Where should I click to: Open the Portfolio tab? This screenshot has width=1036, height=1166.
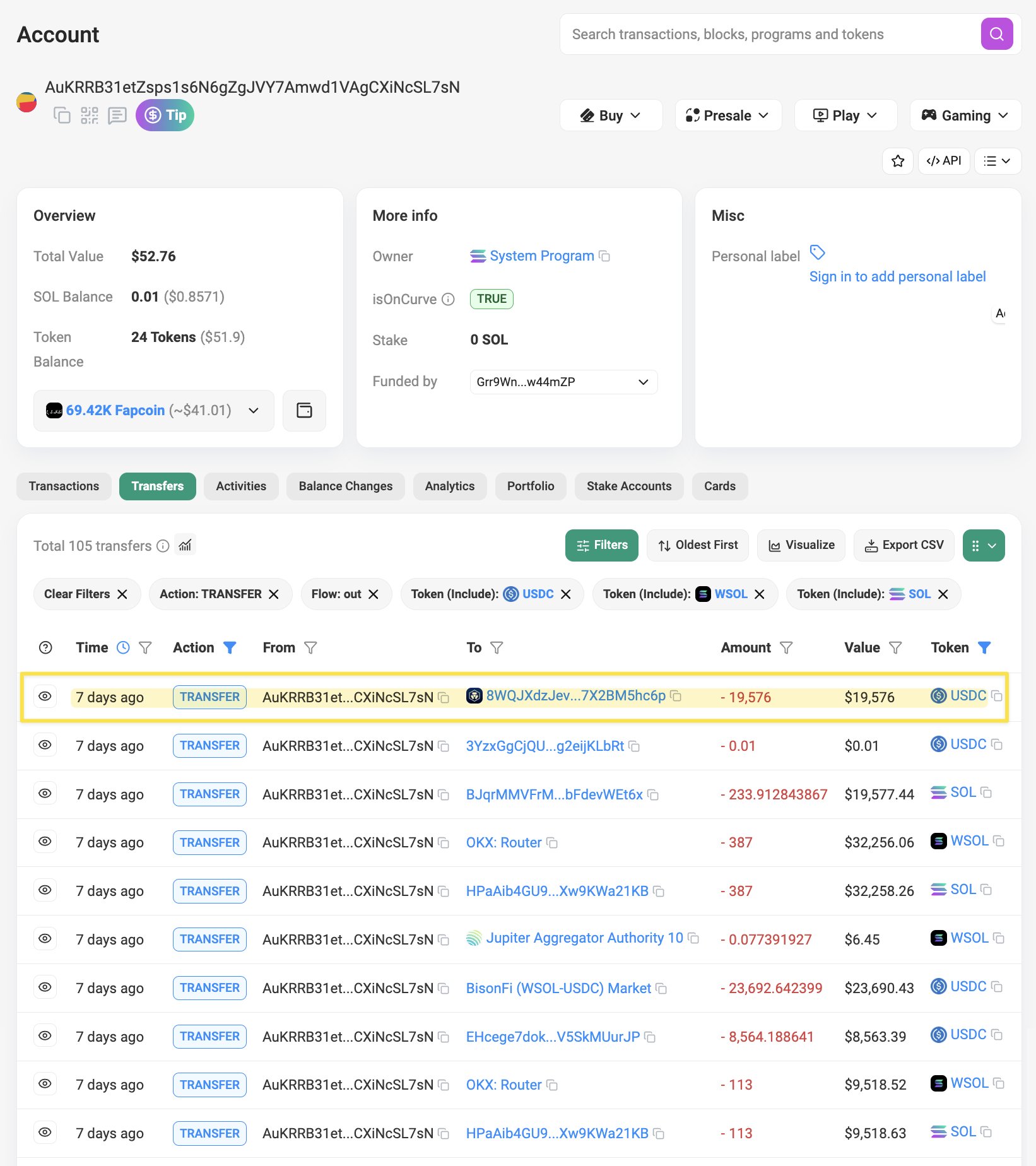(531, 486)
